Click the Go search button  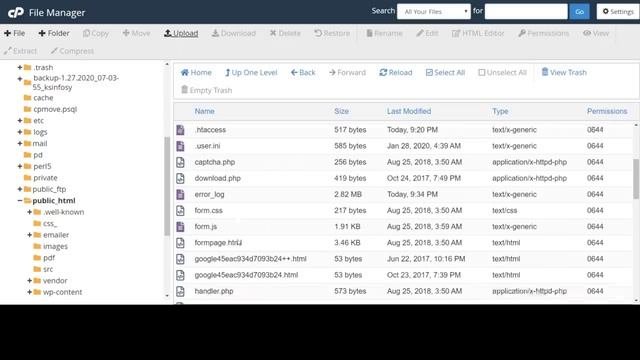coord(579,11)
